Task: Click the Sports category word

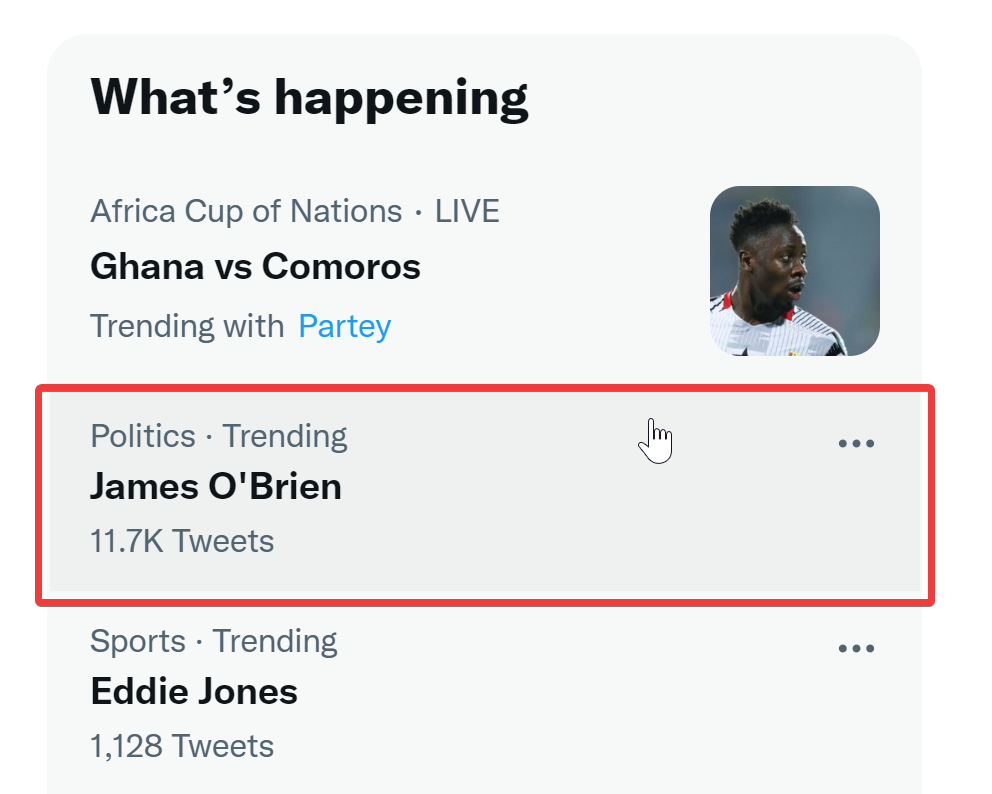Action: click(x=138, y=642)
